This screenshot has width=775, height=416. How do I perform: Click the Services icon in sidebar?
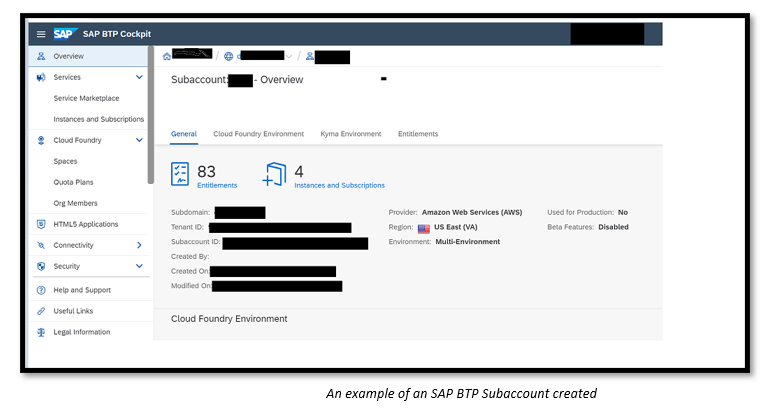[41, 77]
